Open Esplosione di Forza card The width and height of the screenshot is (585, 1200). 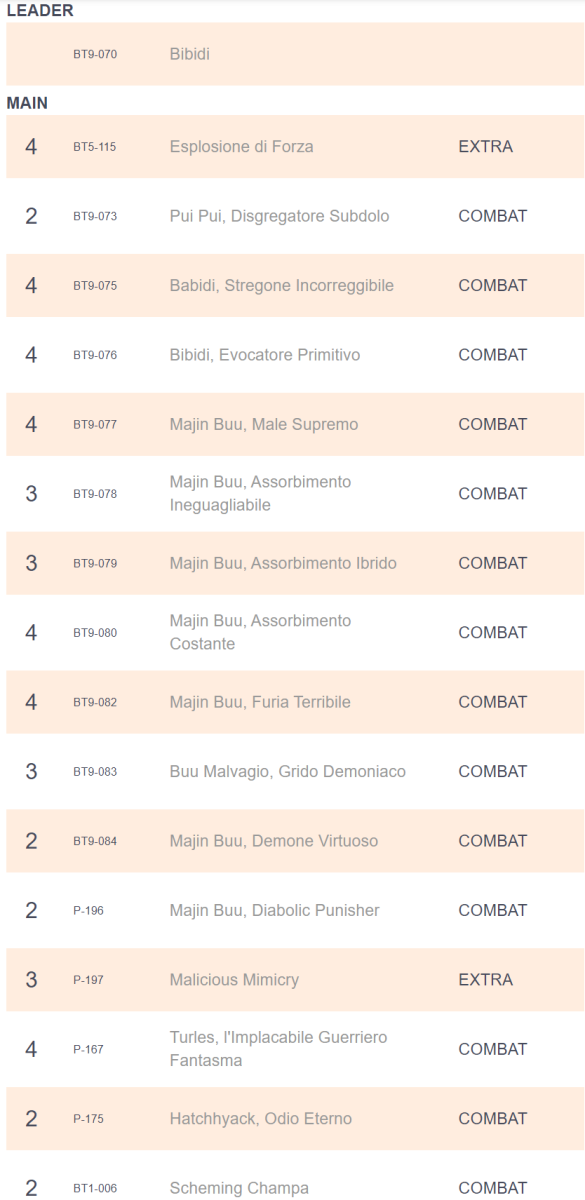pyautogui.click(x=241, y=147)
